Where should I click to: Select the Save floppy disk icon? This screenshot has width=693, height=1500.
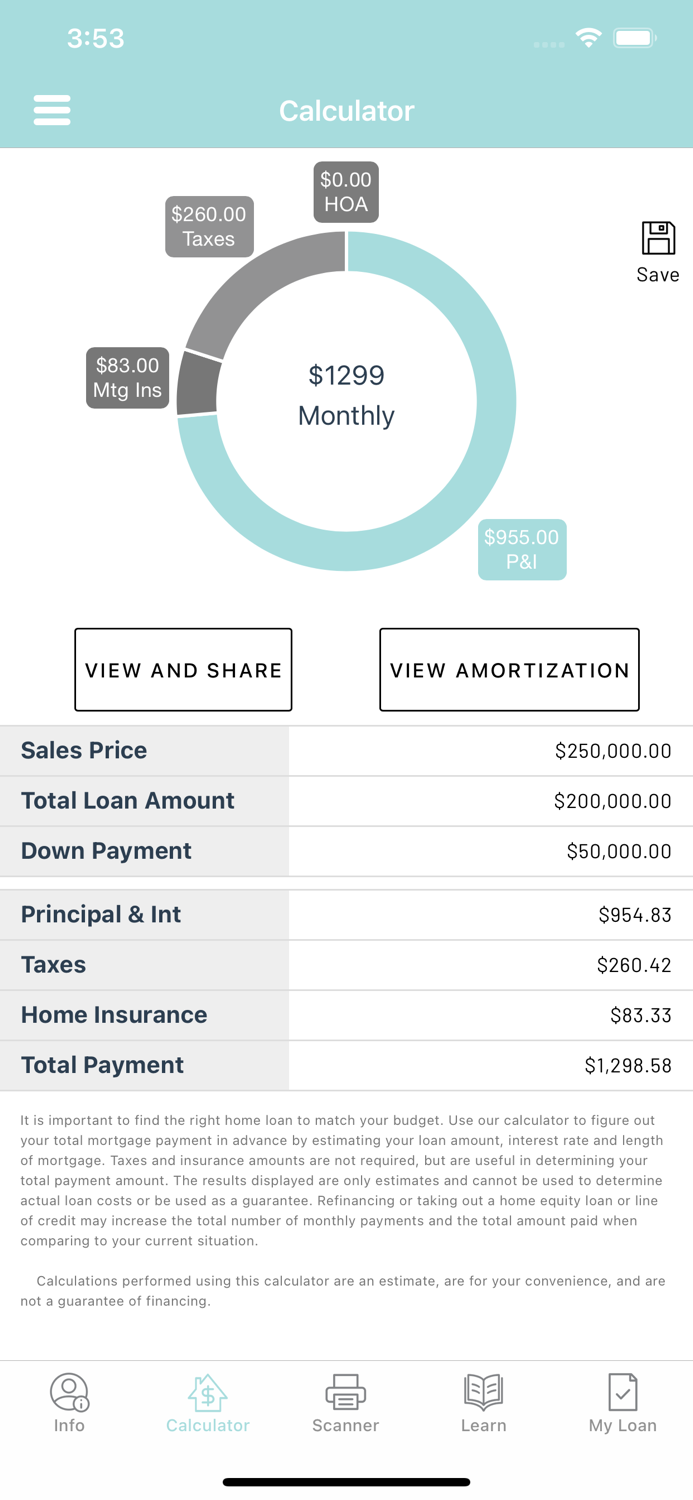pos(657,240)
